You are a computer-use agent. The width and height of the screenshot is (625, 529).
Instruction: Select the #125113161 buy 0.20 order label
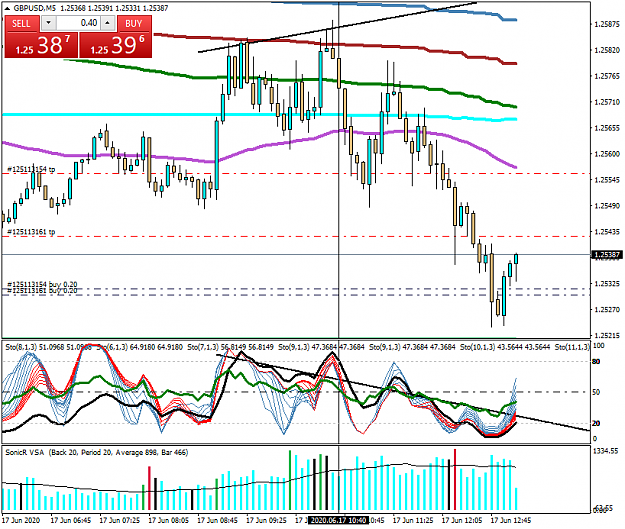pos(42,291)
